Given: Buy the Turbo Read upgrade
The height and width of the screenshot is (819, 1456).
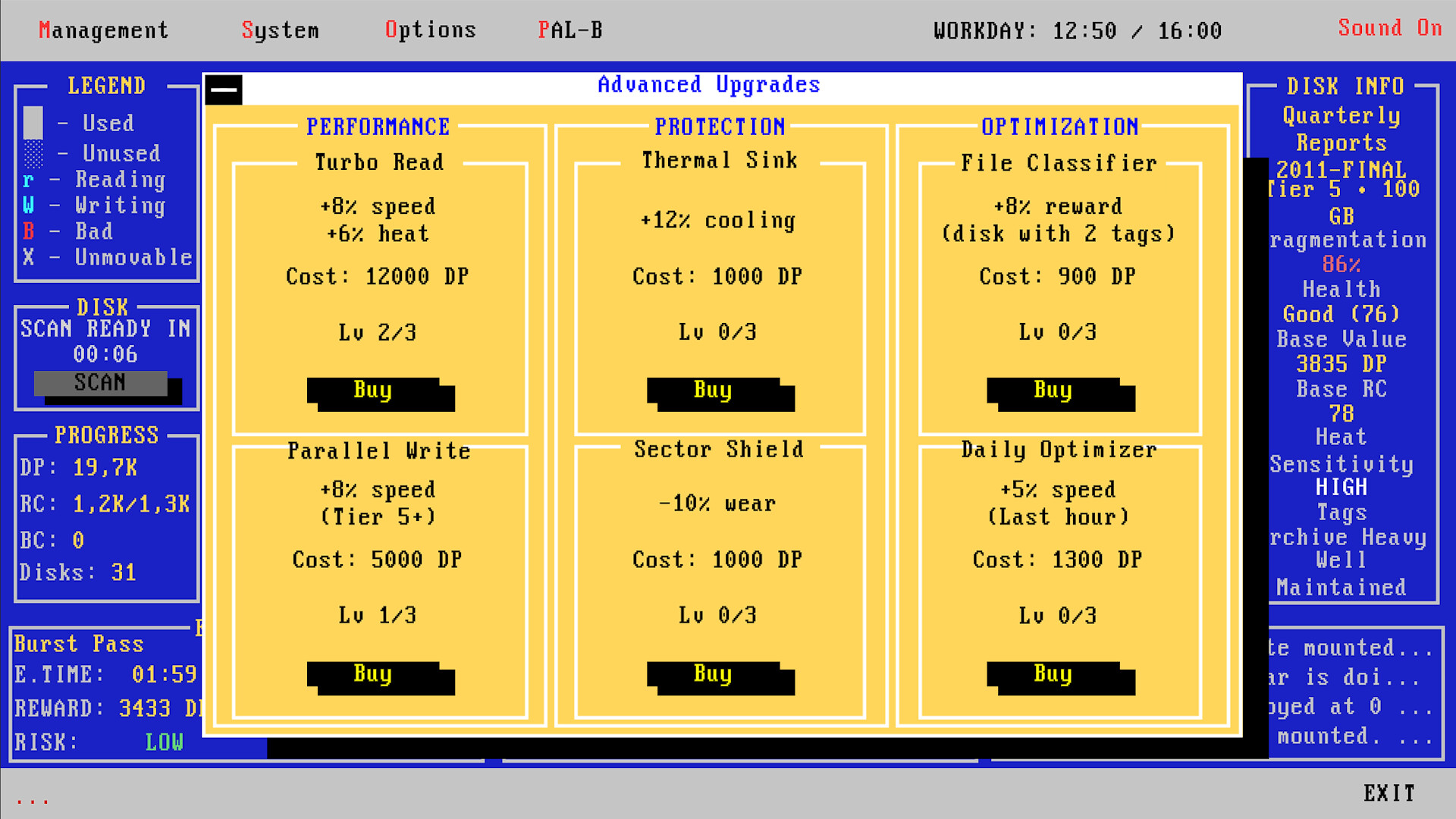Looking at the screenshot, I should [373, 390].
